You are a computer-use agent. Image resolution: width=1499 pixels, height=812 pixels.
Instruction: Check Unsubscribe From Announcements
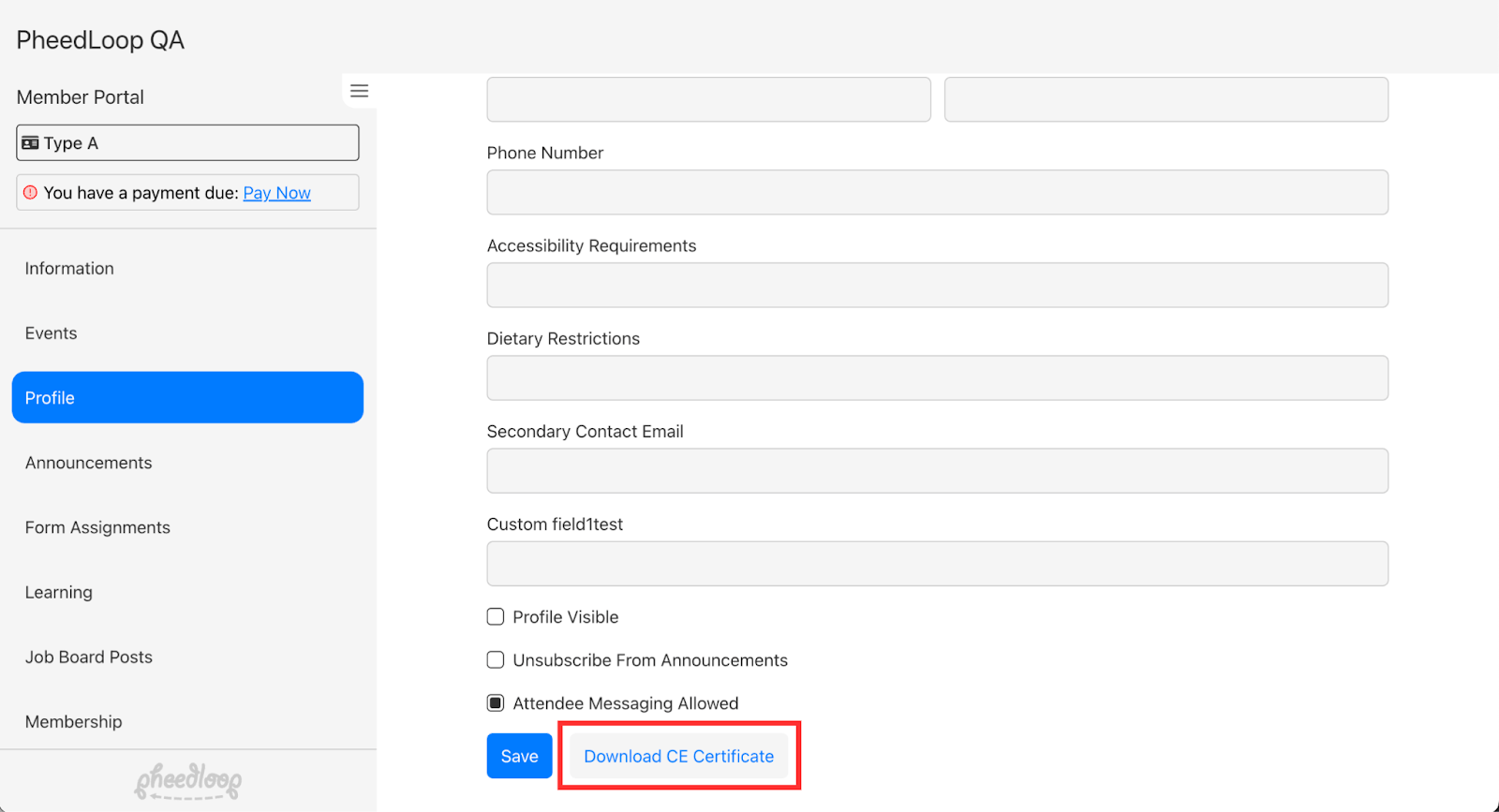tap(496, 660)
